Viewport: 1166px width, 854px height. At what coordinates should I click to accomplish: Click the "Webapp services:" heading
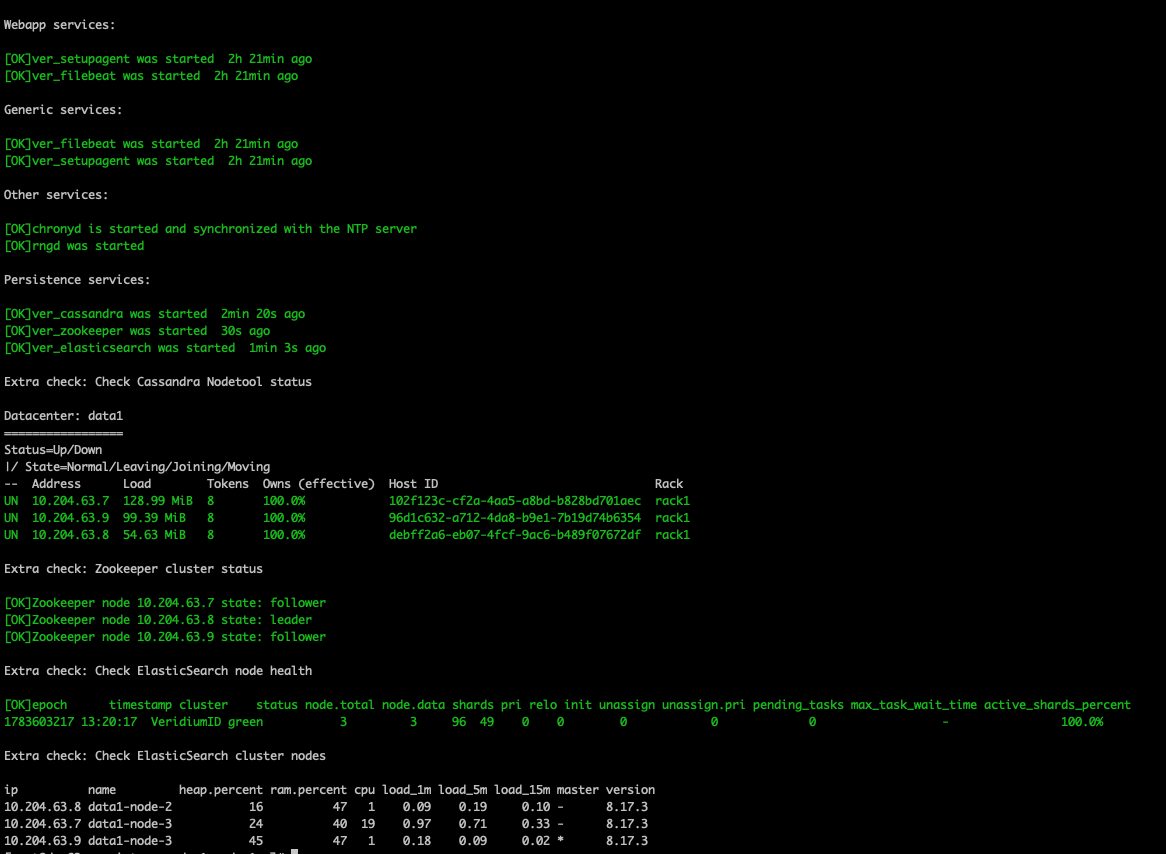(59, 25)
